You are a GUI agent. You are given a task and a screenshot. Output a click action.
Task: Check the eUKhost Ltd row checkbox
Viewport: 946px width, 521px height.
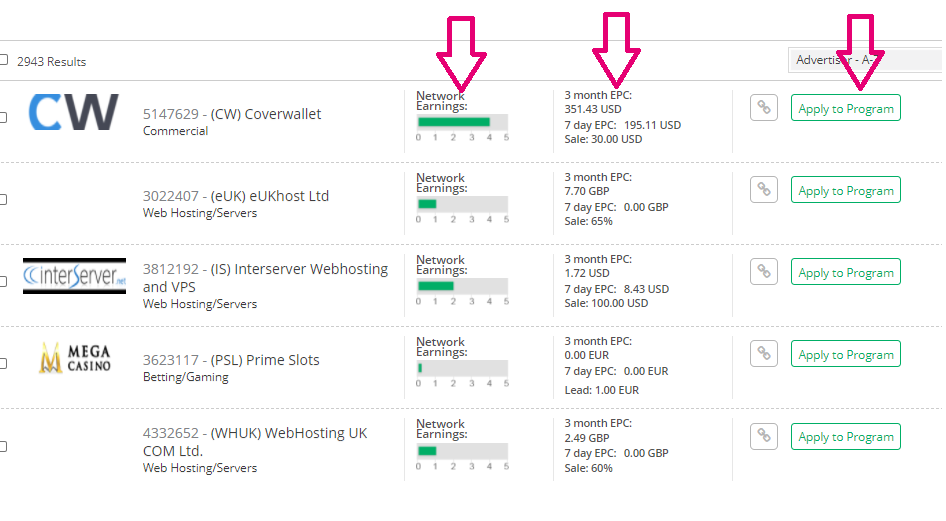pyautogui.click(x=3, y=199)
